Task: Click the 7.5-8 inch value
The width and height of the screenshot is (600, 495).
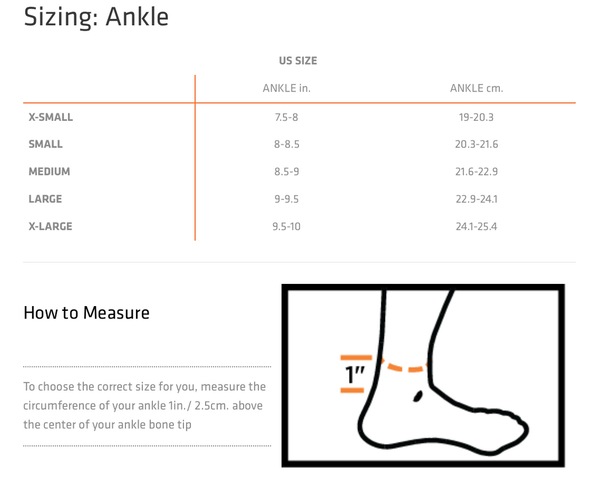Action: coord(286,117)
